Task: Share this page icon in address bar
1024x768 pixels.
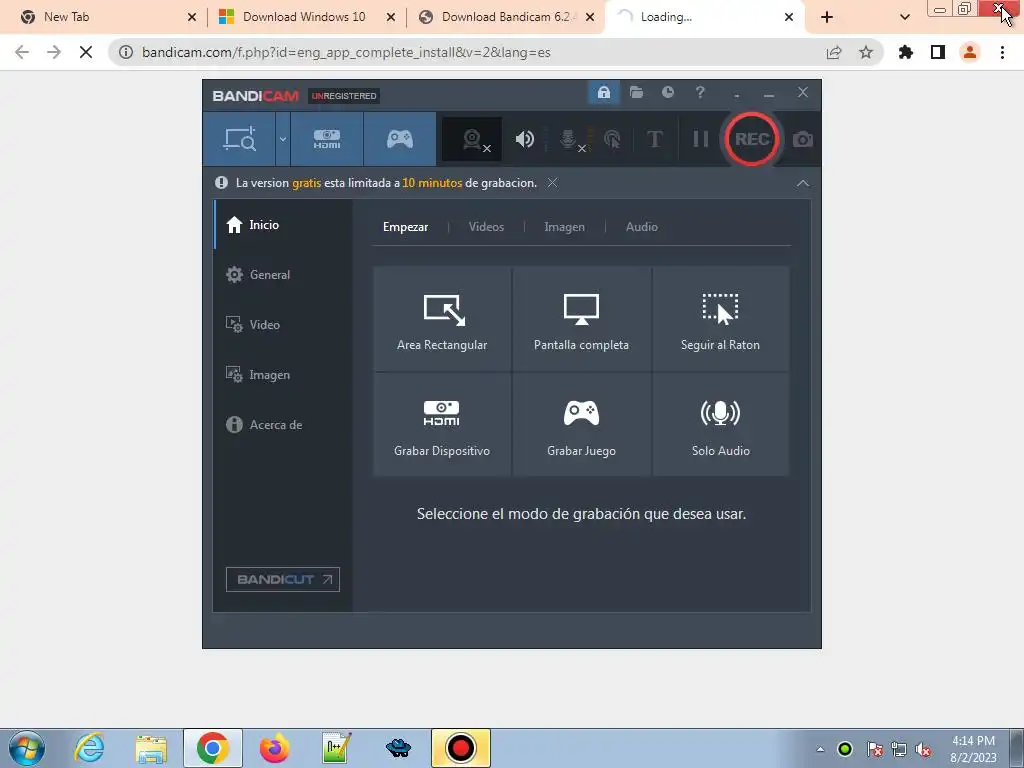Action: click(834, 52)
